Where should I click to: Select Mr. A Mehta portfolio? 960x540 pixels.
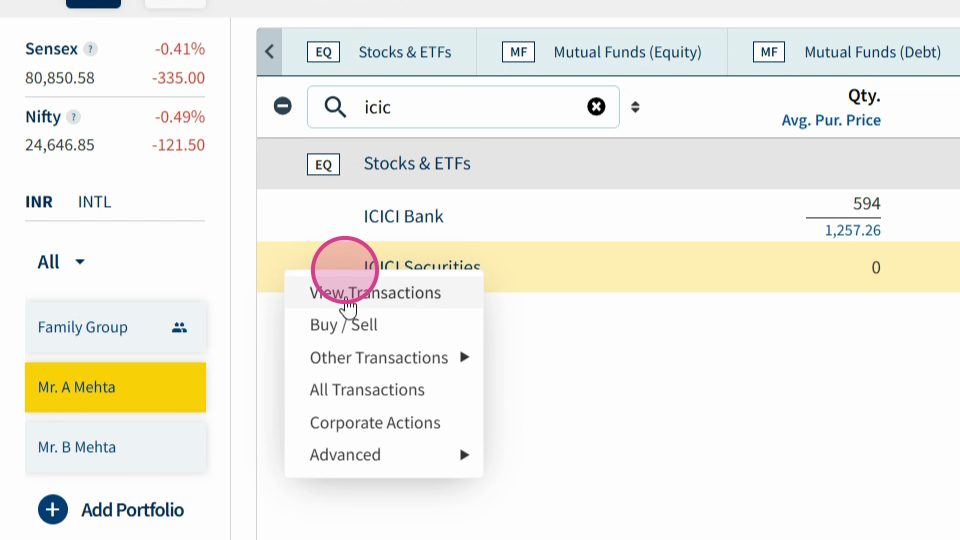pyautogui.click(x=115, y=387)
